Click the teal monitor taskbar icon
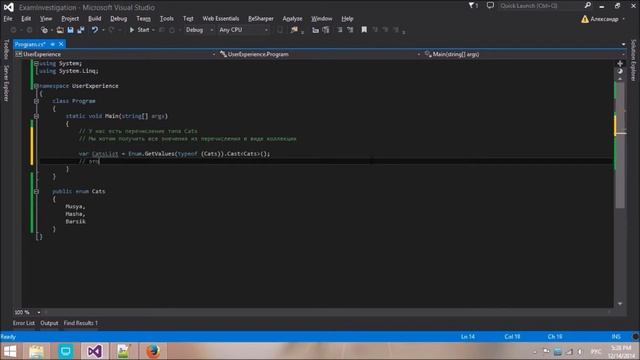Screen dimensions: 640x360 pos(66,351)
